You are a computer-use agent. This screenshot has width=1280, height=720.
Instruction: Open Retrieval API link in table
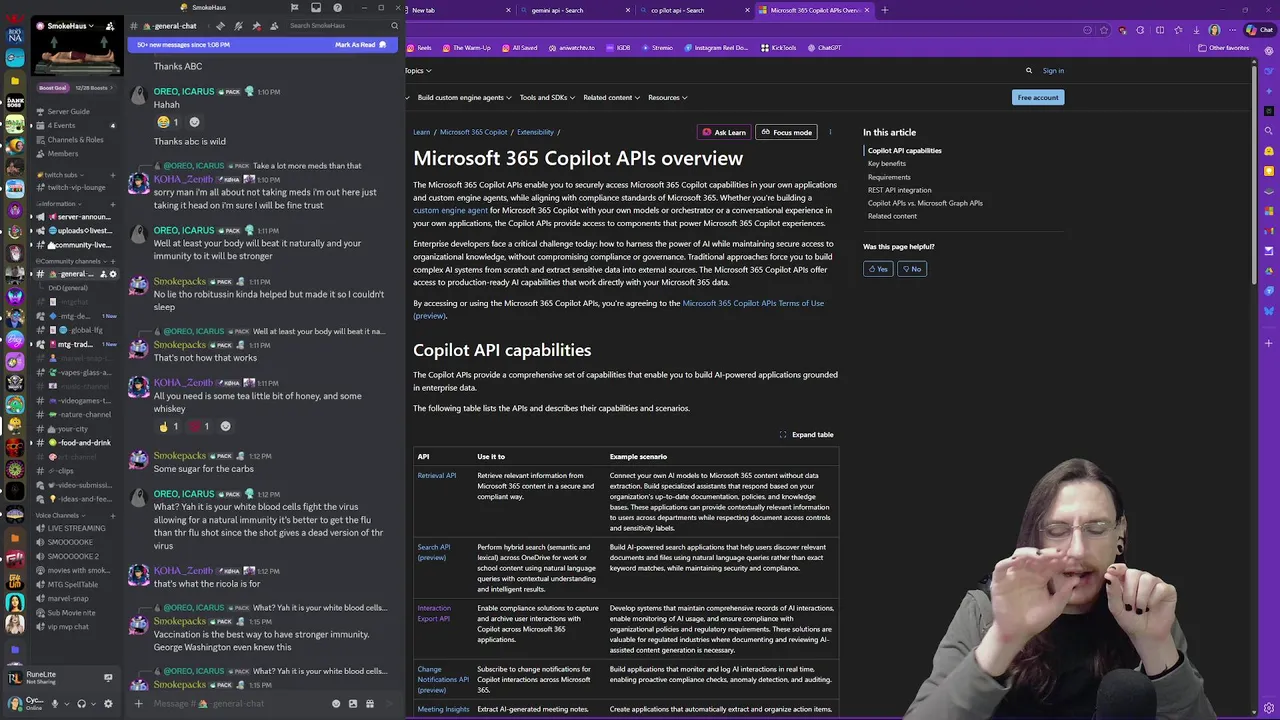(436, 476)
